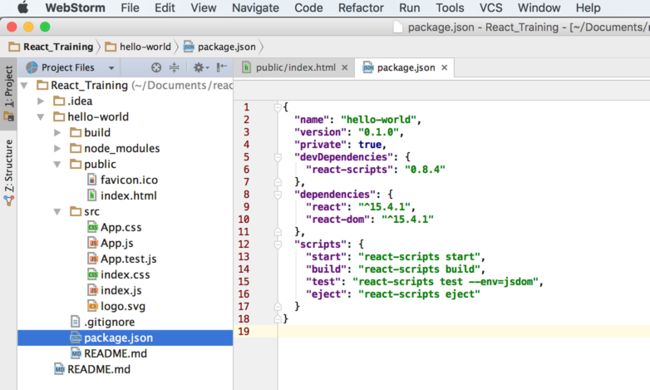The width and height of the screenshot is (650, 390).
Task: Expand the .idea folder
Action: [41, 101]
